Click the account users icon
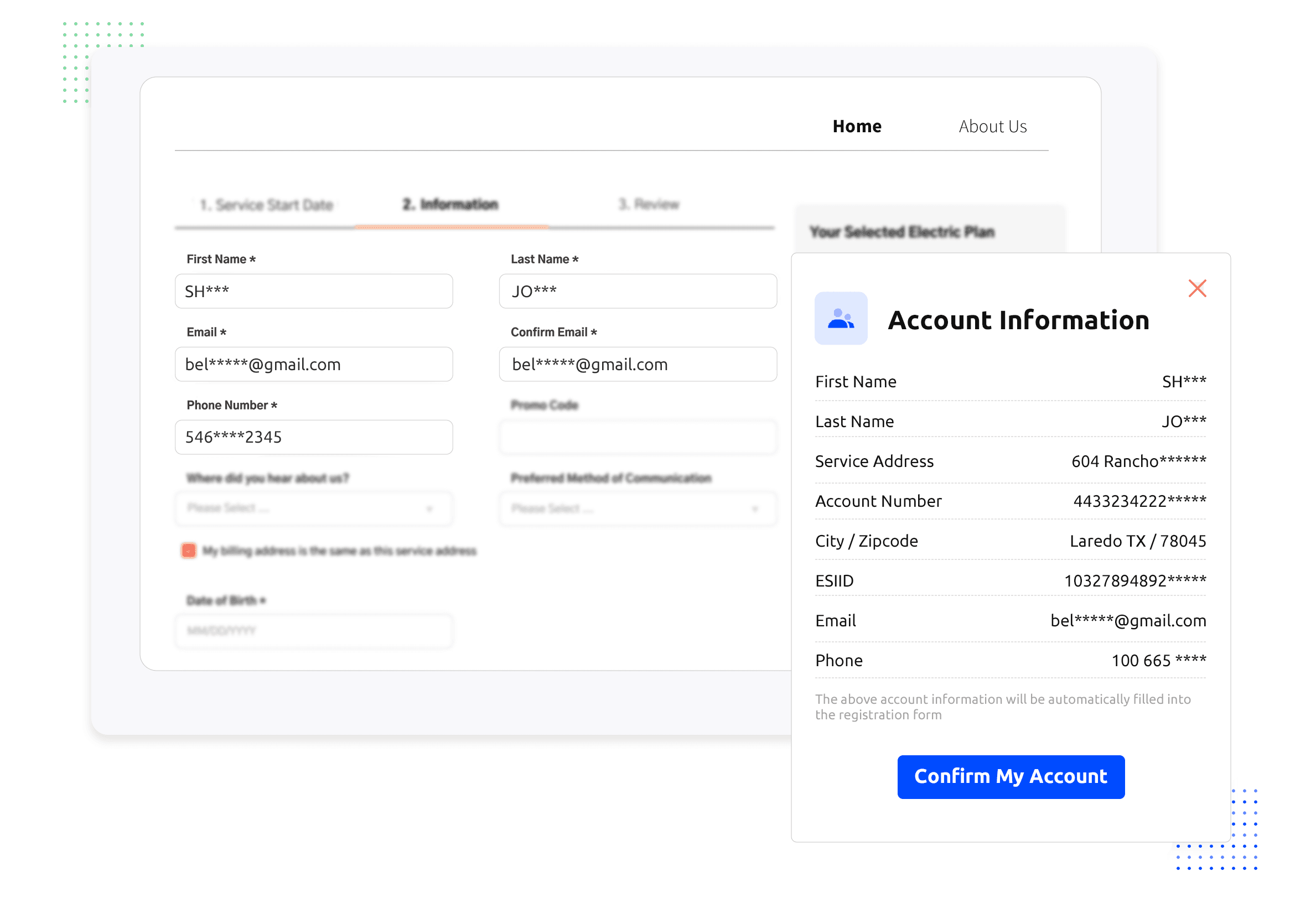Viewport: 1316px width, 903px height. pyautogui.click(x=840, y=318)
